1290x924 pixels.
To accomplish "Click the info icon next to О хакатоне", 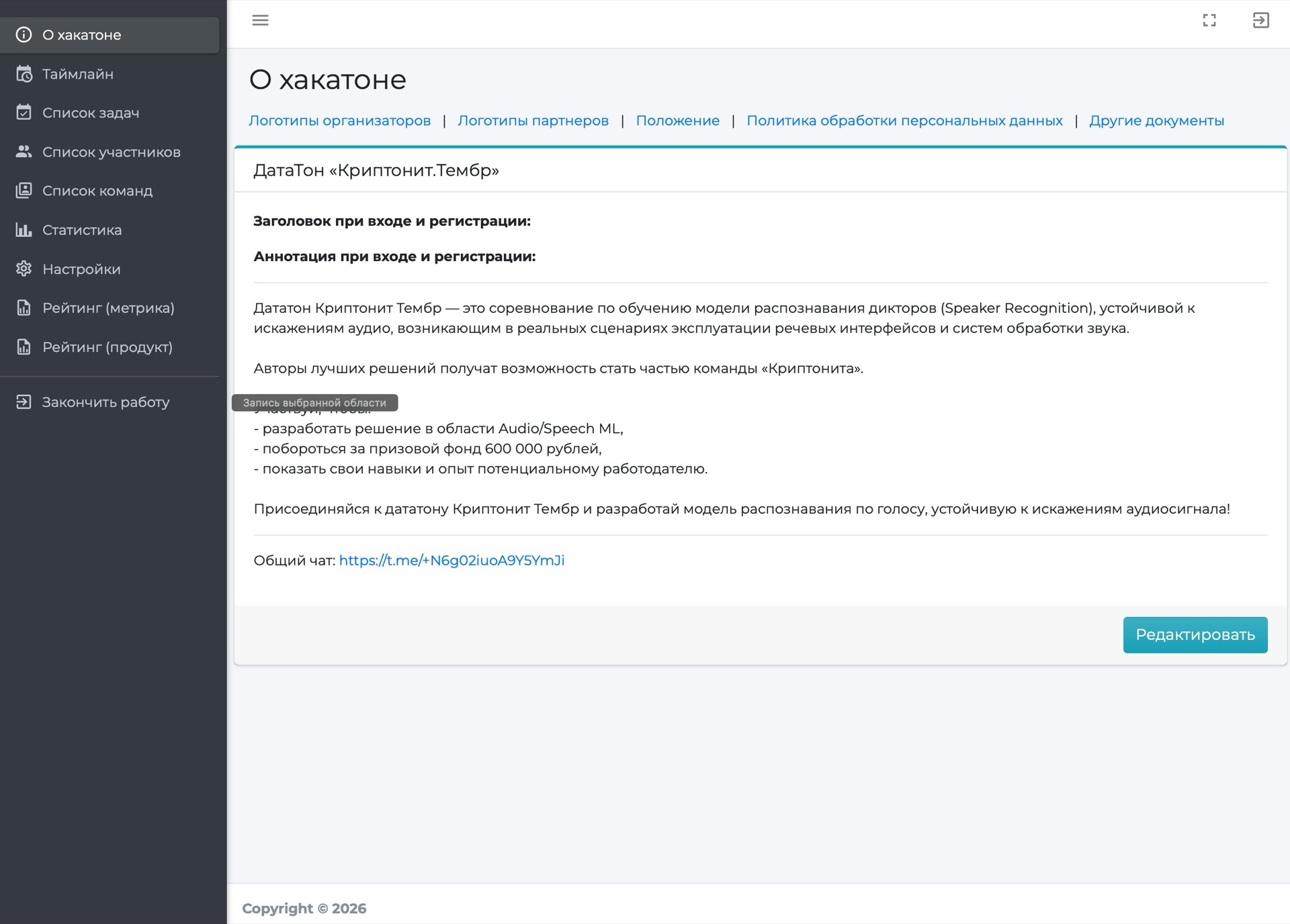I will (24, 35).
